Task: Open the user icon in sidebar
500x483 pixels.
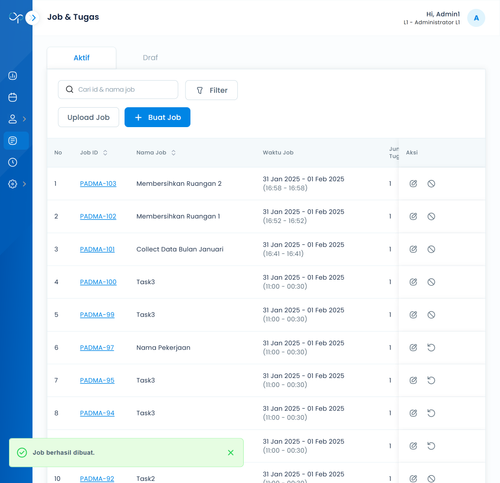Action: click(13, 119)
